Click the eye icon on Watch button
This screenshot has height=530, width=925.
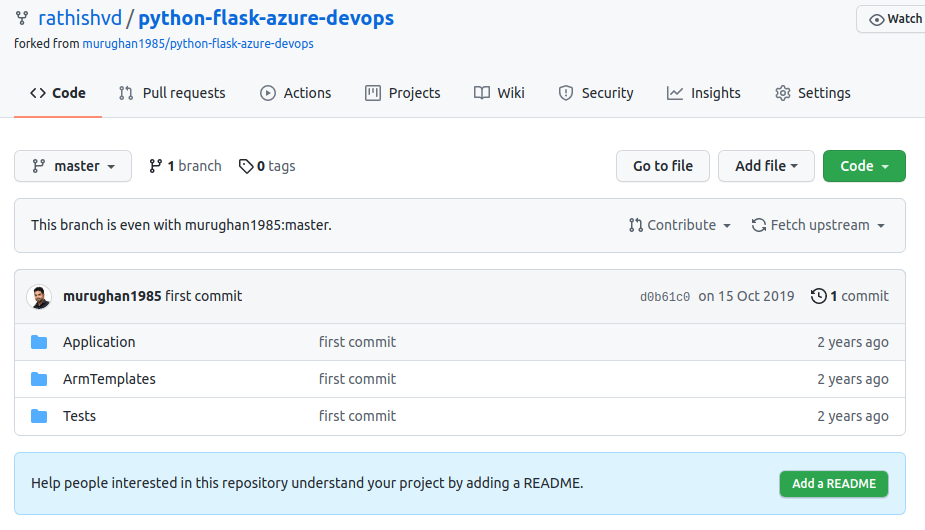(877, 20)
